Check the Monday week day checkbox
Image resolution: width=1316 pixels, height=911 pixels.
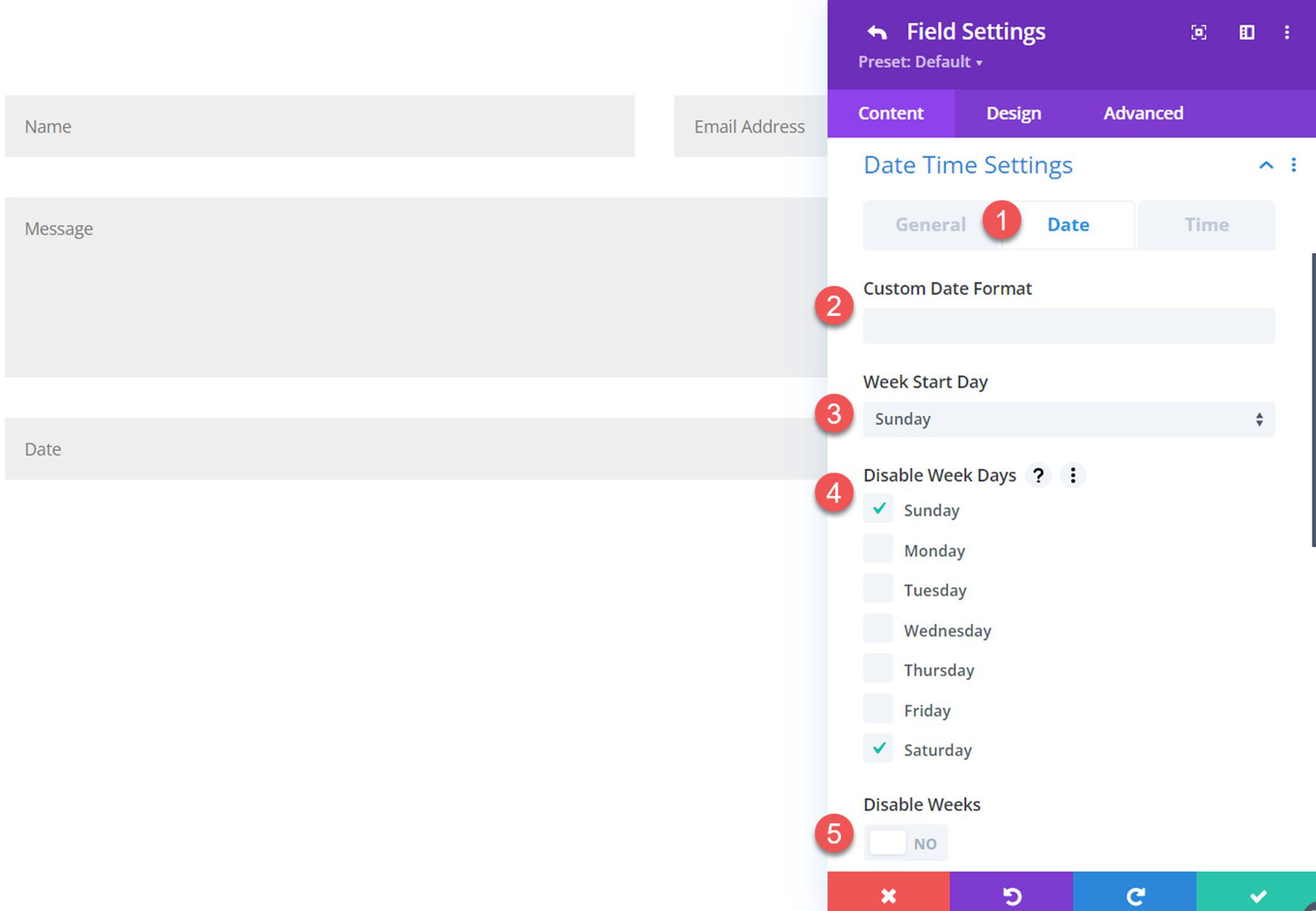pos(878,548)
